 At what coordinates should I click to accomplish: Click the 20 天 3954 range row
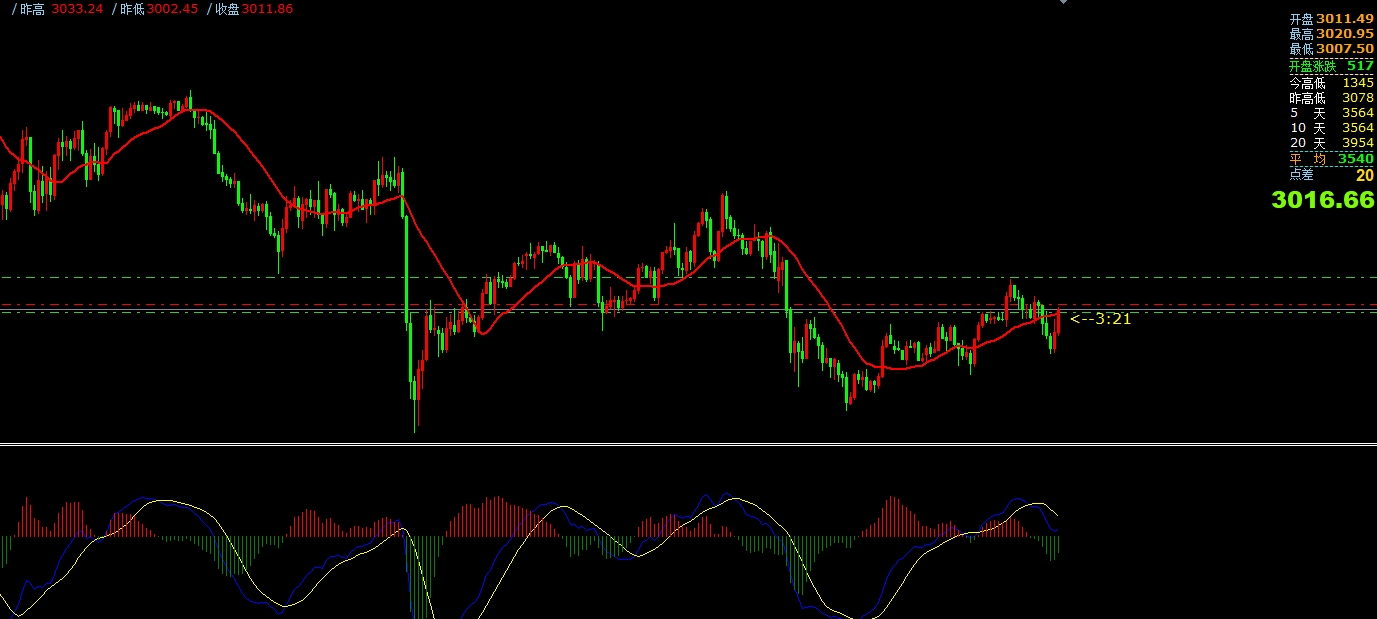coord(1330,143)
